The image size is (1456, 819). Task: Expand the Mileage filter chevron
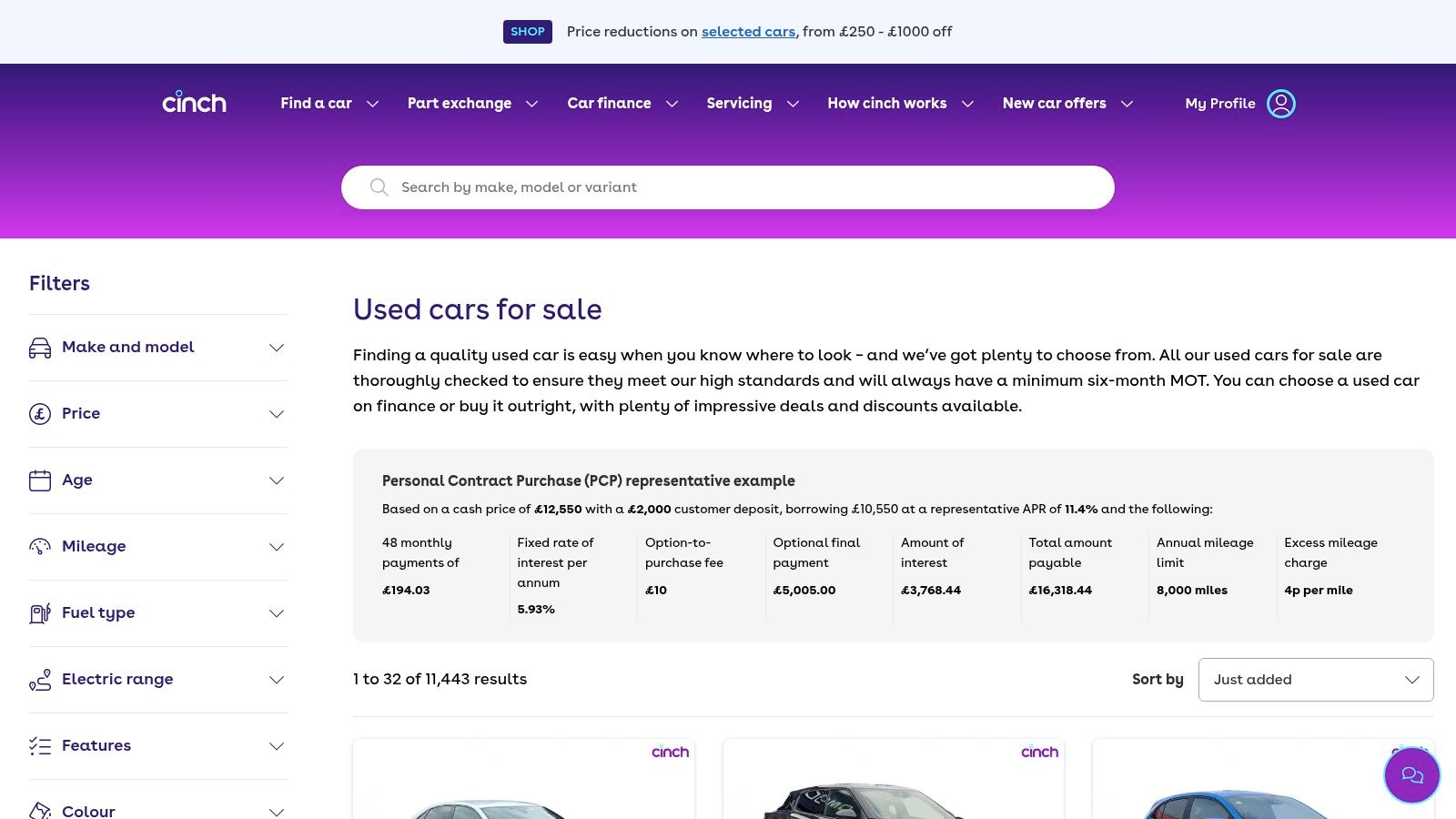(x=277, y=547)
